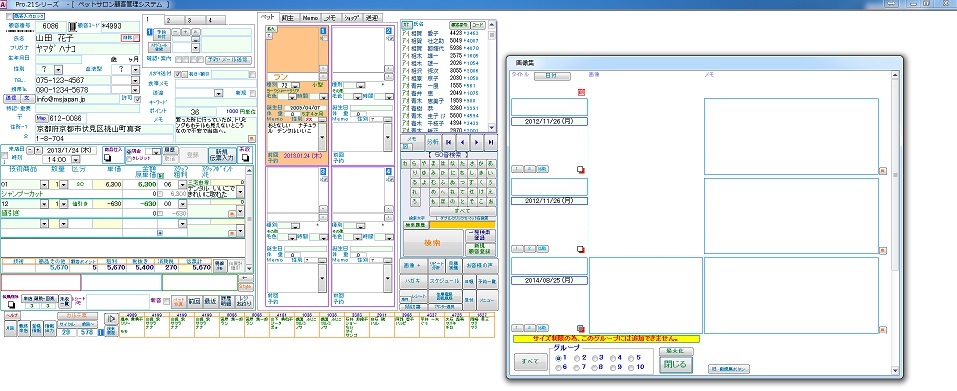Click the barcode icon next to customer number

pyautogui.click(x=73, y=26)
